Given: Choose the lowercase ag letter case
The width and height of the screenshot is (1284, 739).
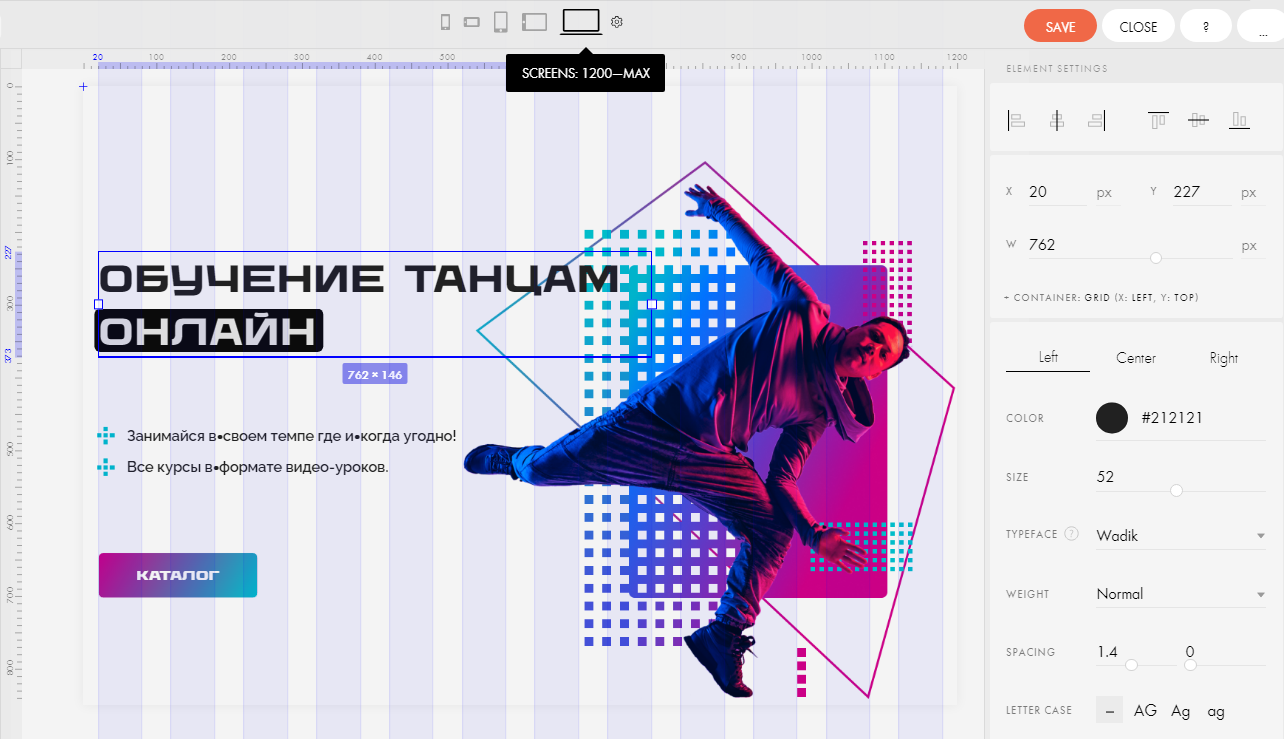Looking at the screenshot, I should [x=1216, y=712].
